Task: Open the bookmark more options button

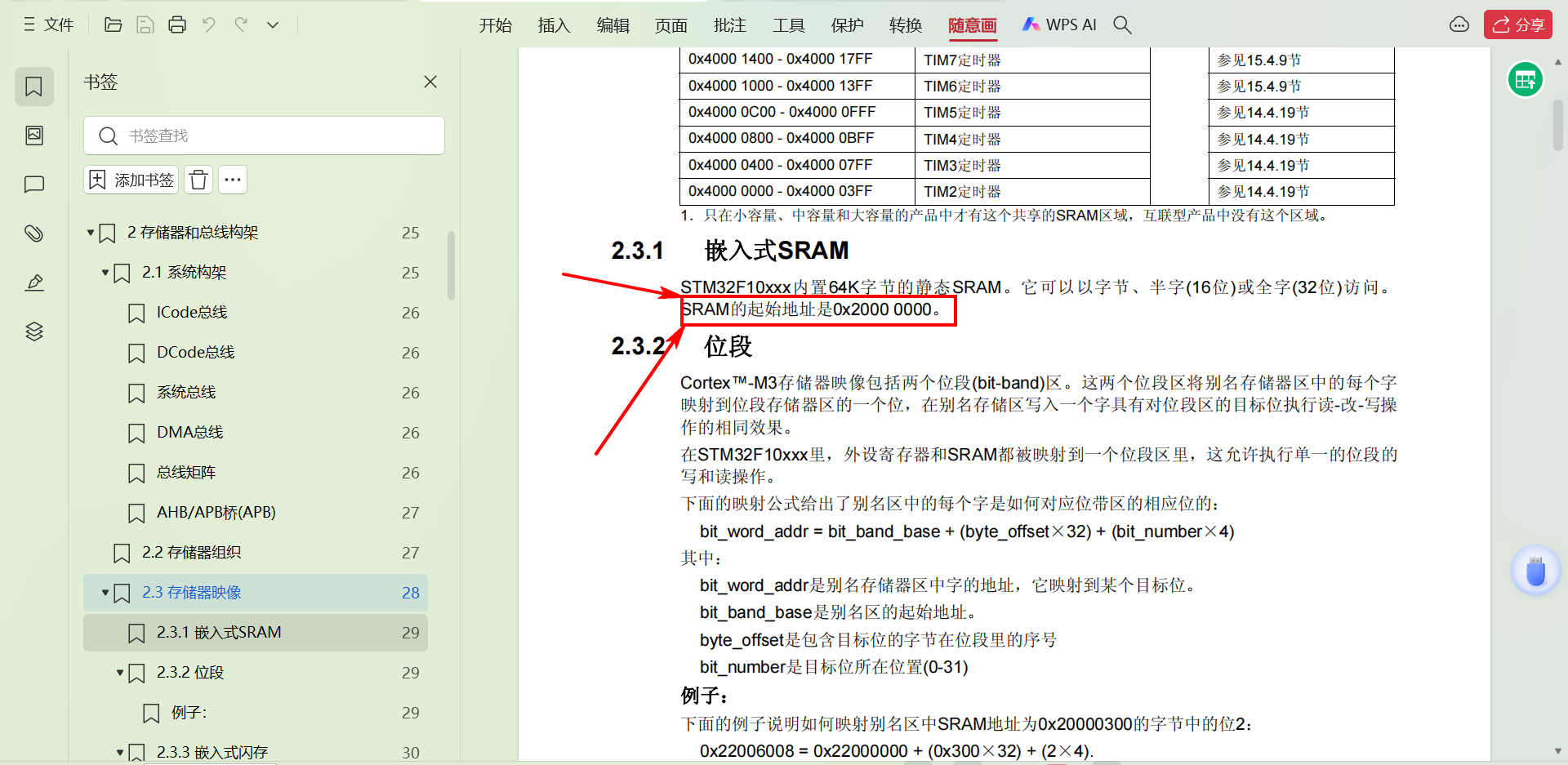Action: [233, 180]
